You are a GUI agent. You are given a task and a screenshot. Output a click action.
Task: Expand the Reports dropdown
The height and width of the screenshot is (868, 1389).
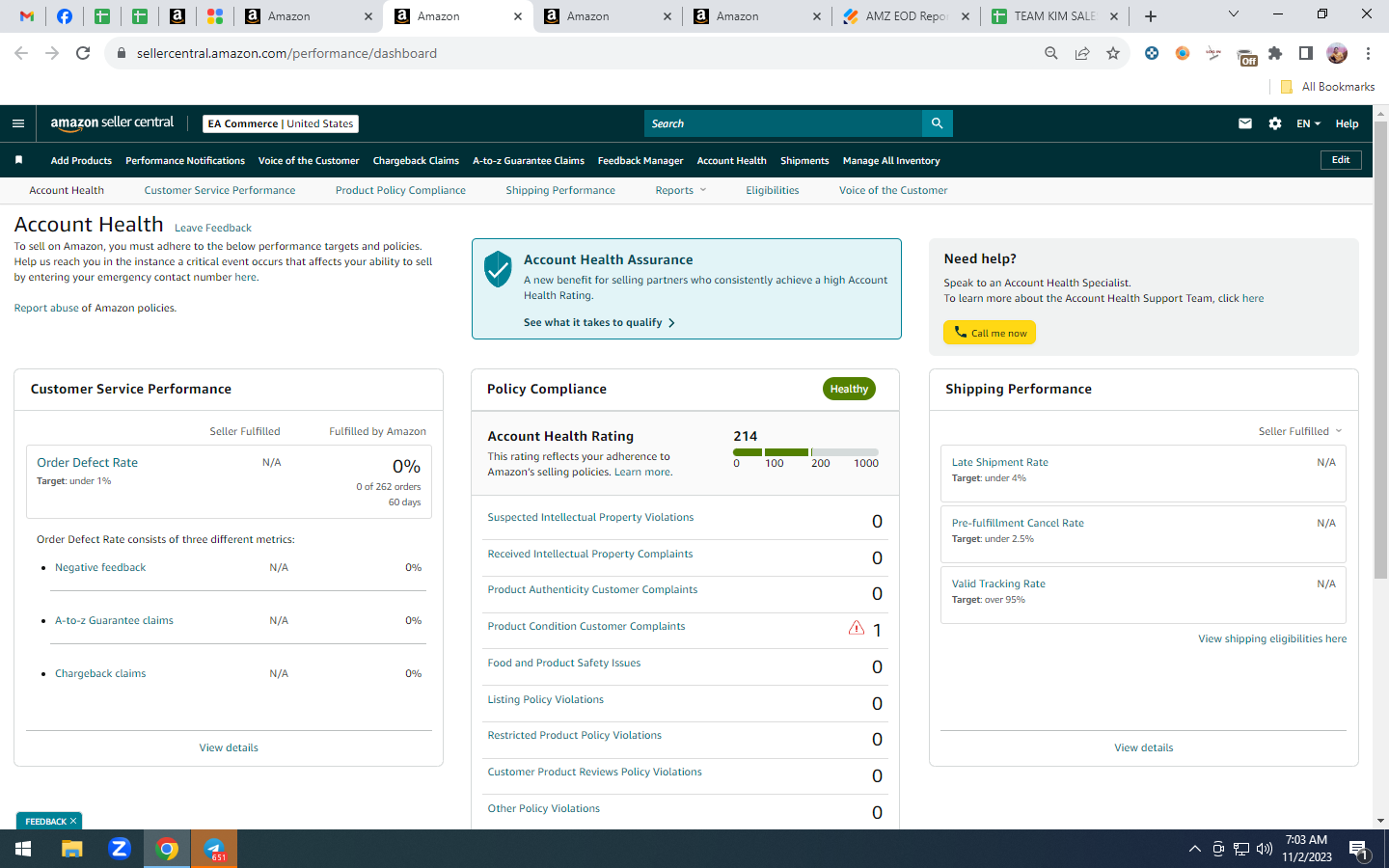tap(681, 190)
